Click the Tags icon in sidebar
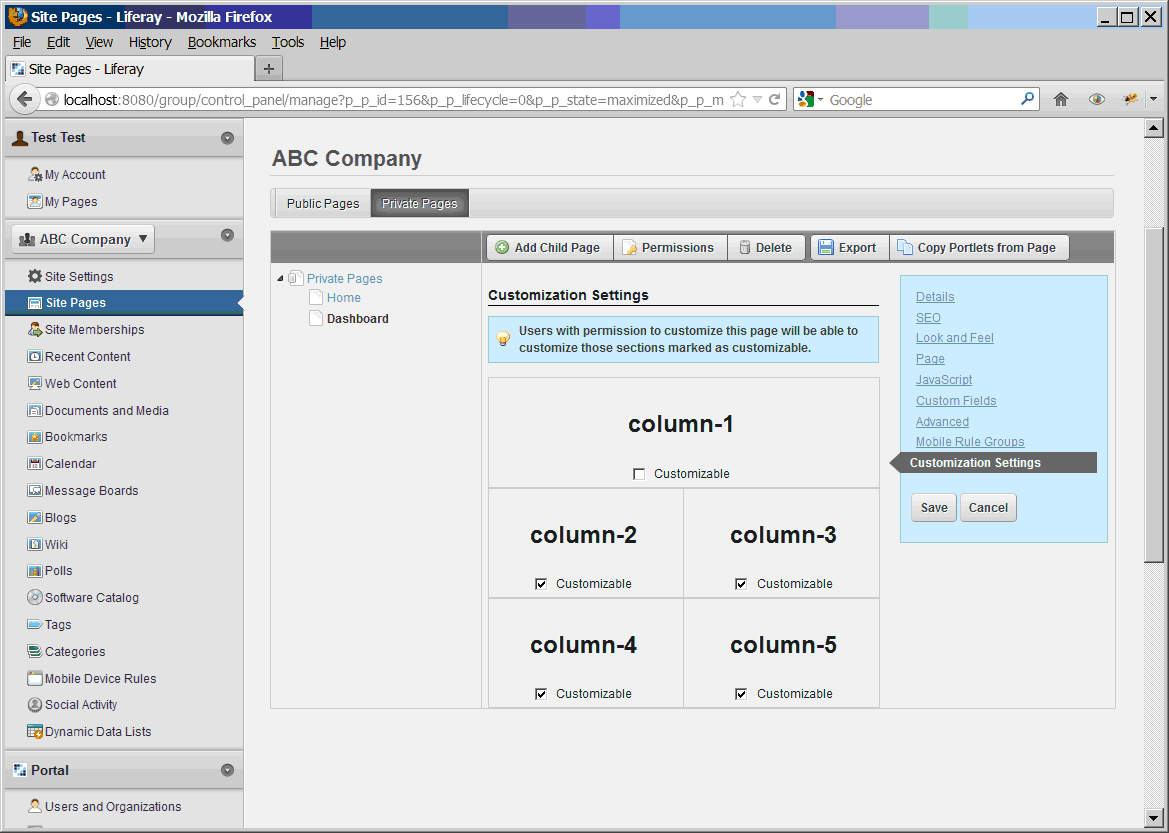The height and width of the screenshot is (833, 1169). [x=35, y=625]
